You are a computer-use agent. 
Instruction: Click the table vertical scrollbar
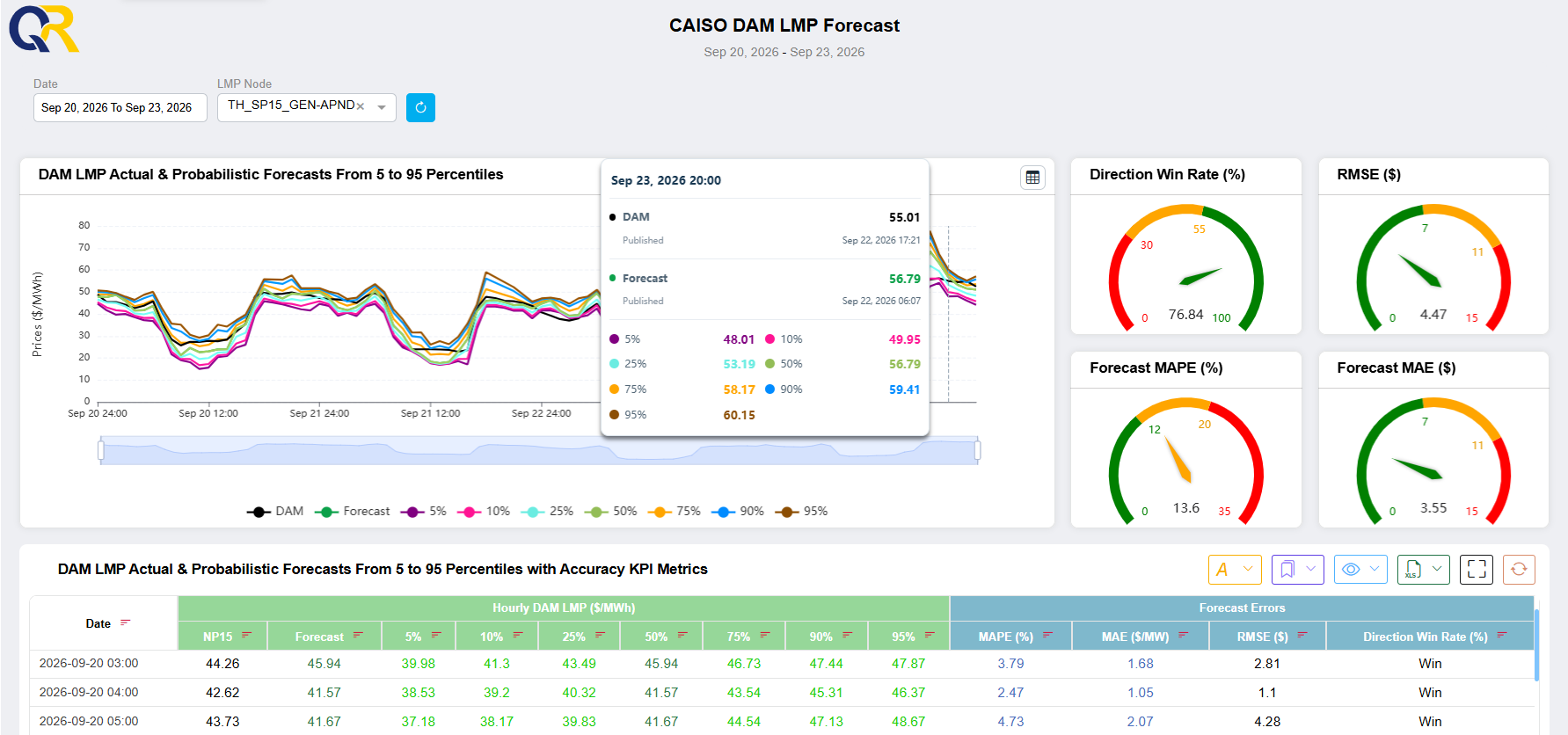tap(1536, 645)
